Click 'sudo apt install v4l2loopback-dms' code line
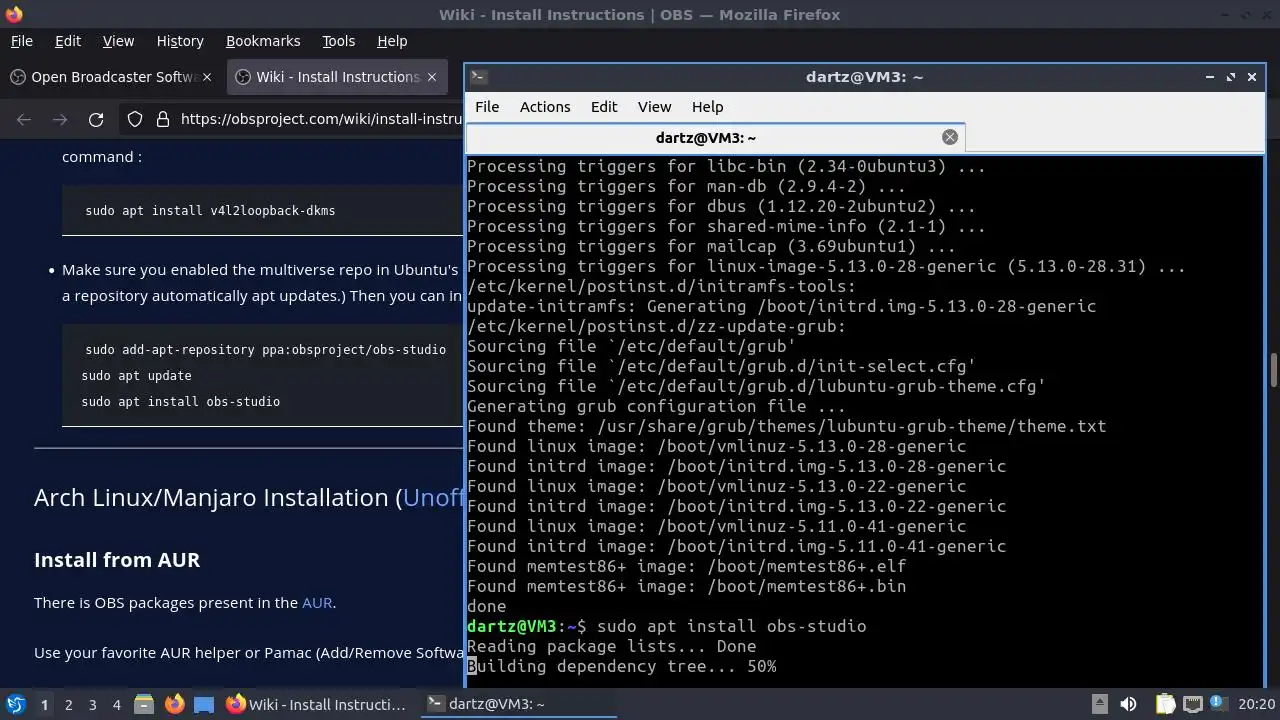Screen dimensions: 1280x720 [x=210, y=211]
